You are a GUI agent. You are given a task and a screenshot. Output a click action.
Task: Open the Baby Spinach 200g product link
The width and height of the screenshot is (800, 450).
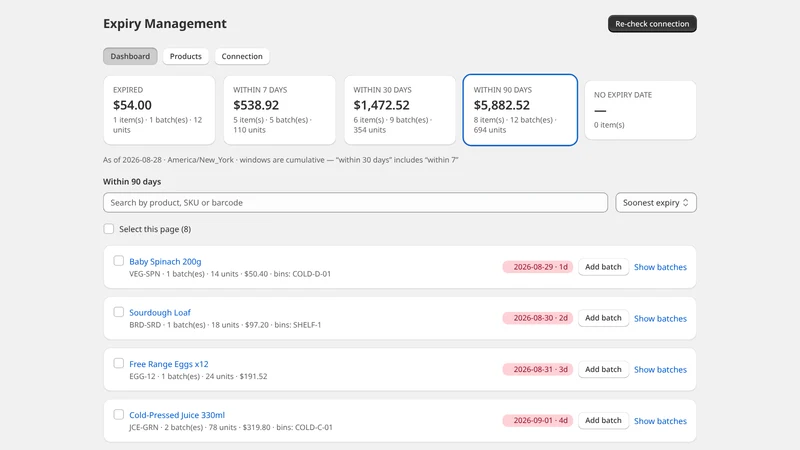[165, 261]
